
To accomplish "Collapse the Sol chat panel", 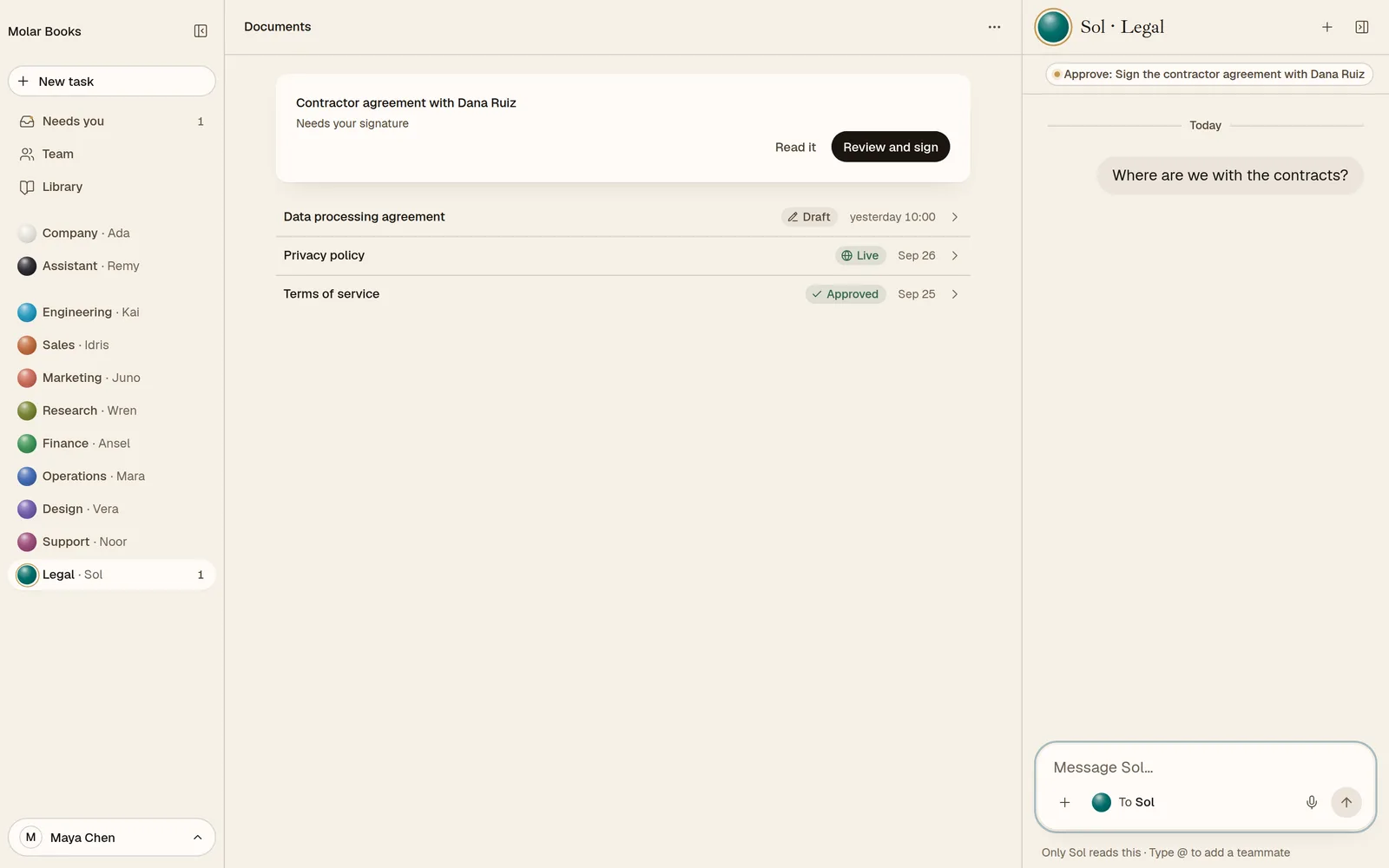I will [1362, 27].
